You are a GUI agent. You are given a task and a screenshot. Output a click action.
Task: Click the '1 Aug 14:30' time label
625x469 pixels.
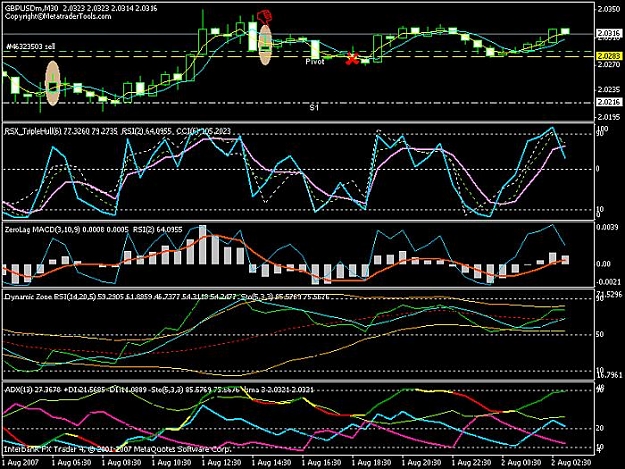(x=271, y=463)
